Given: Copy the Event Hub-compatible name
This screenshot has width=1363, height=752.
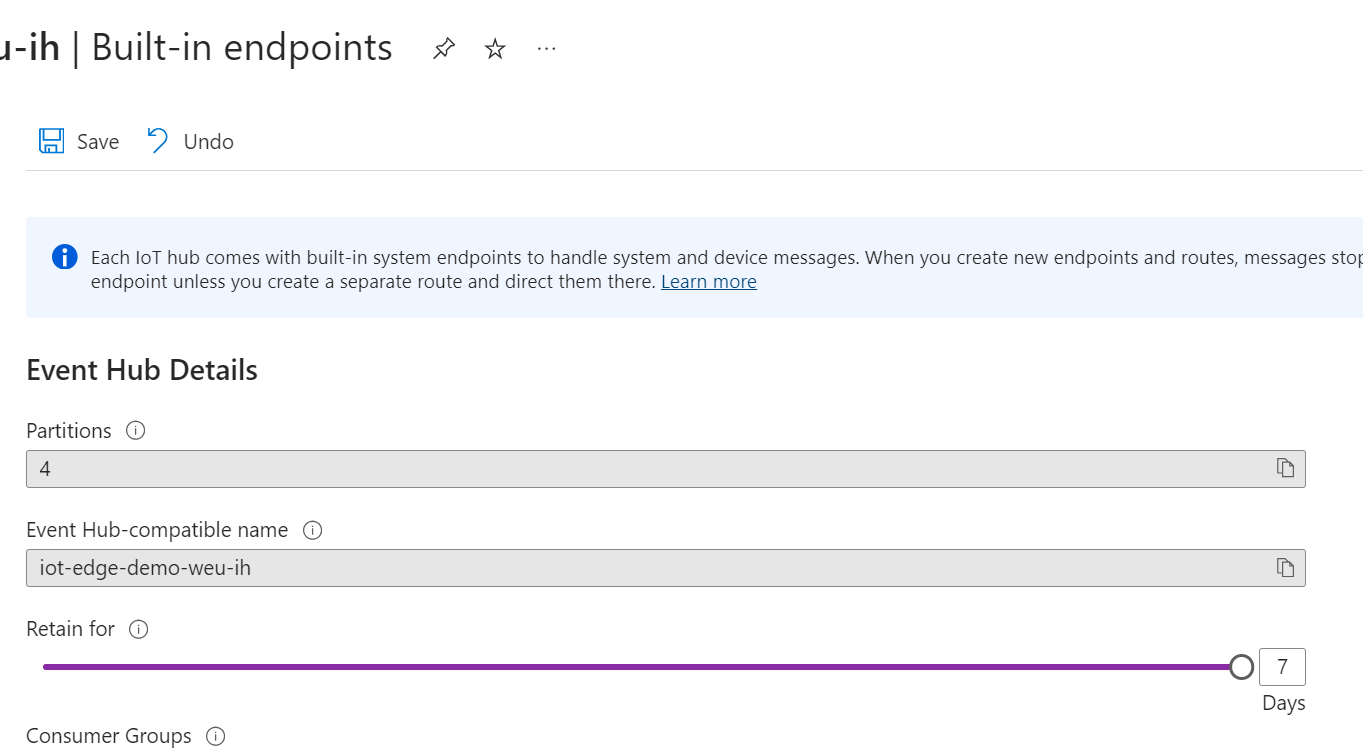Looking at the screenshot, I should pyautogui.click(x=1285, y=567).
